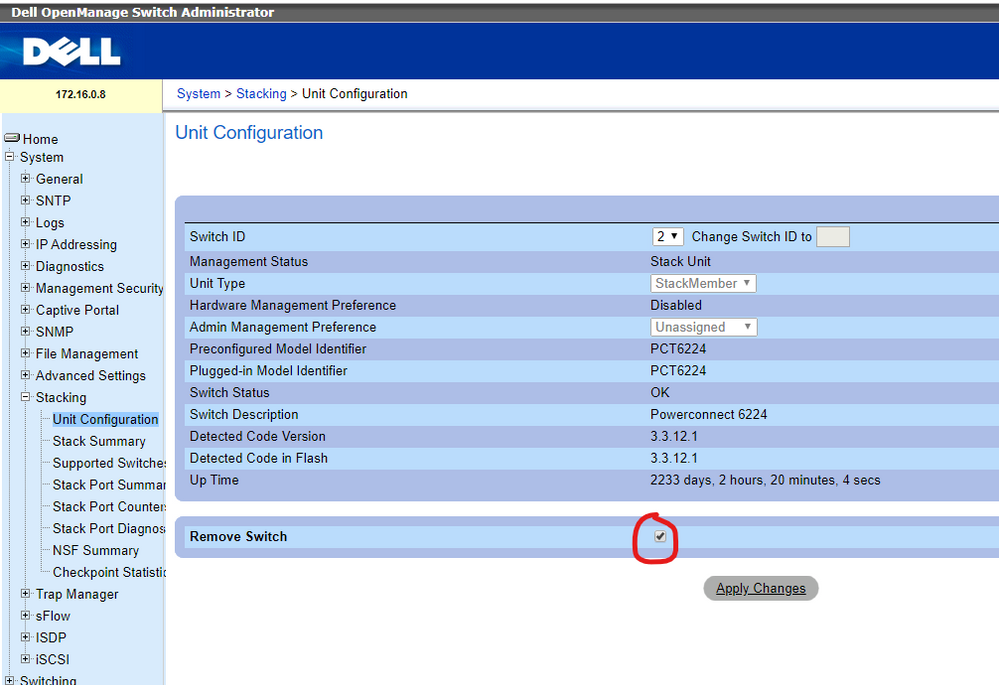Expand the File Management node
Viewport: 999px width, 685px height.
click(25, 353)
